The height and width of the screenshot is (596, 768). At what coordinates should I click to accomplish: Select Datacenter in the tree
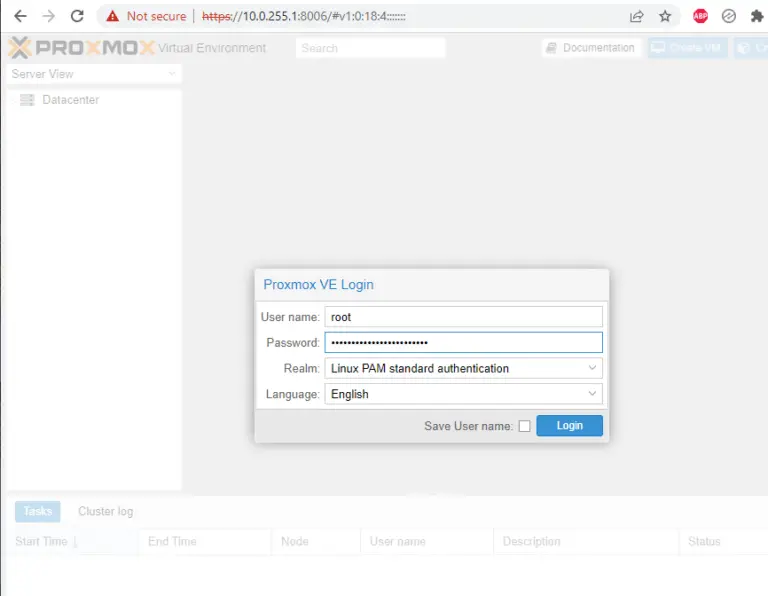click(70, 100)
